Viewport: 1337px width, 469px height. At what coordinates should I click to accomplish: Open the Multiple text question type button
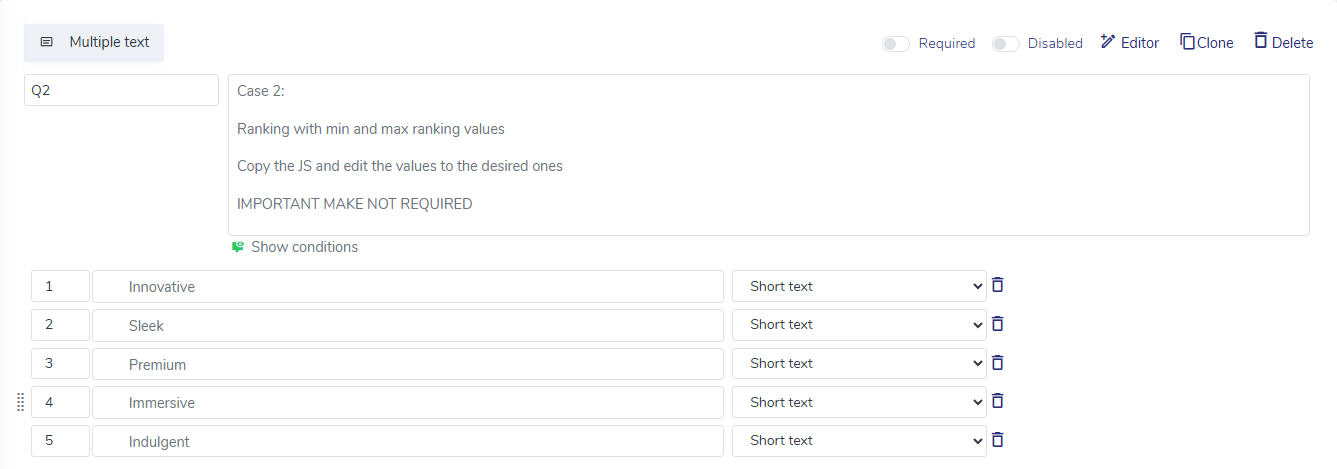(x=94, y=42)
